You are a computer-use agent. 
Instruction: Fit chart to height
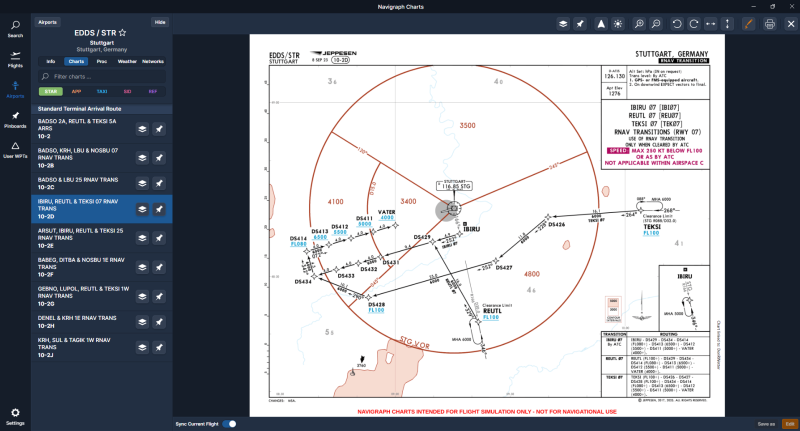(x=728, y=24)
